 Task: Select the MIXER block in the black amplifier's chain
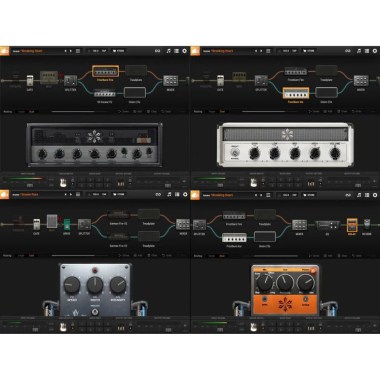tap(170, 81)
